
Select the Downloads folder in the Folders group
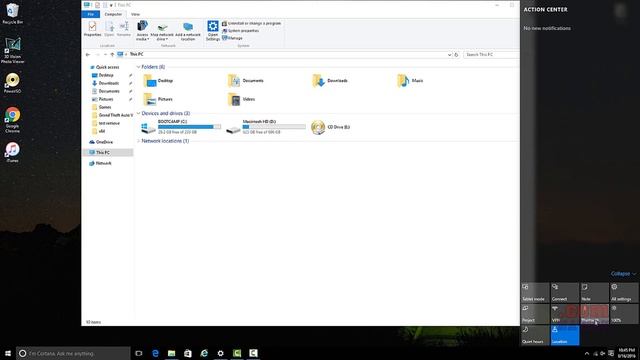click(x=330, y=81)
